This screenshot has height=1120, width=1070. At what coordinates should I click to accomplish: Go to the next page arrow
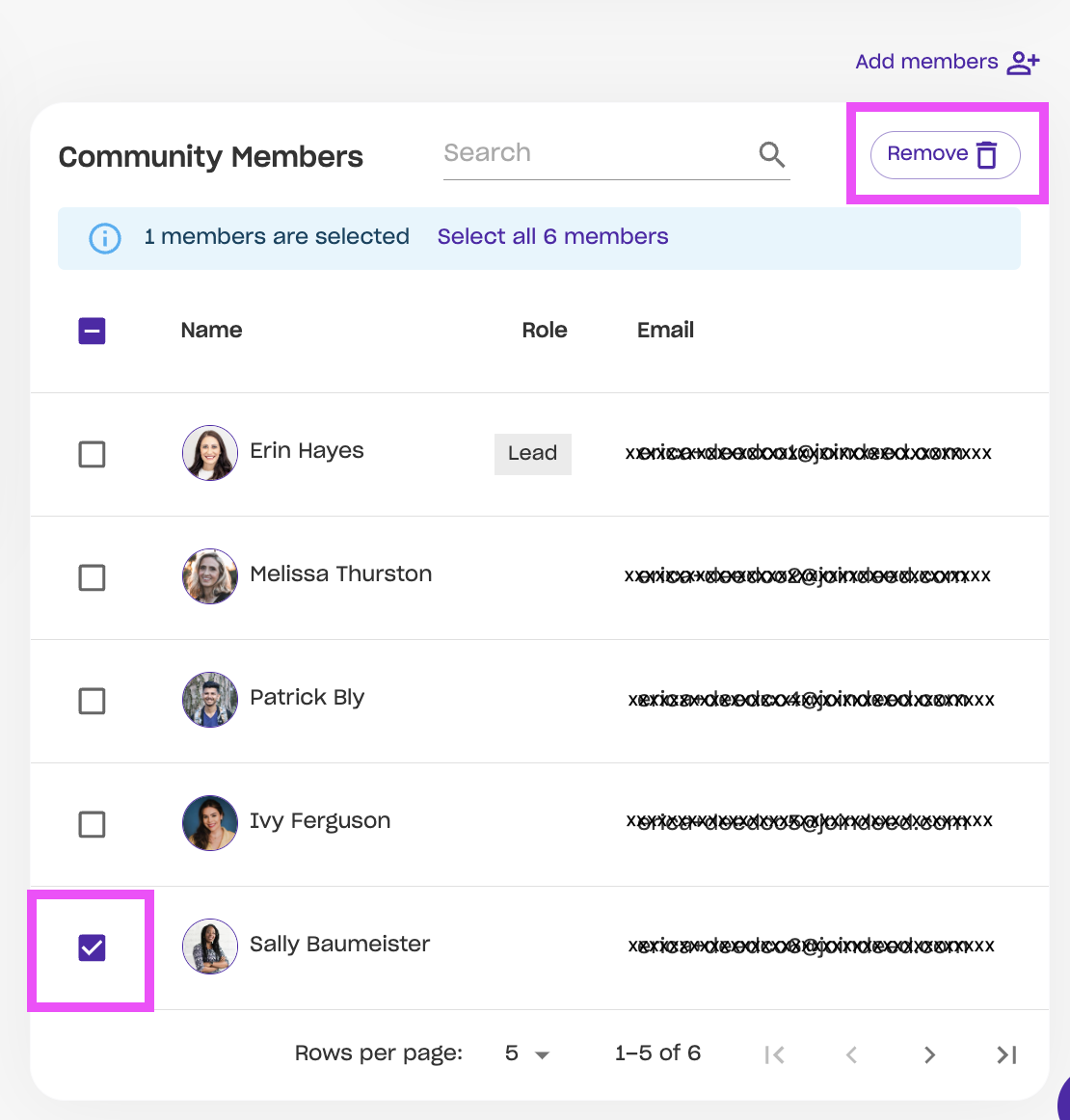[x=929, y=1054]
